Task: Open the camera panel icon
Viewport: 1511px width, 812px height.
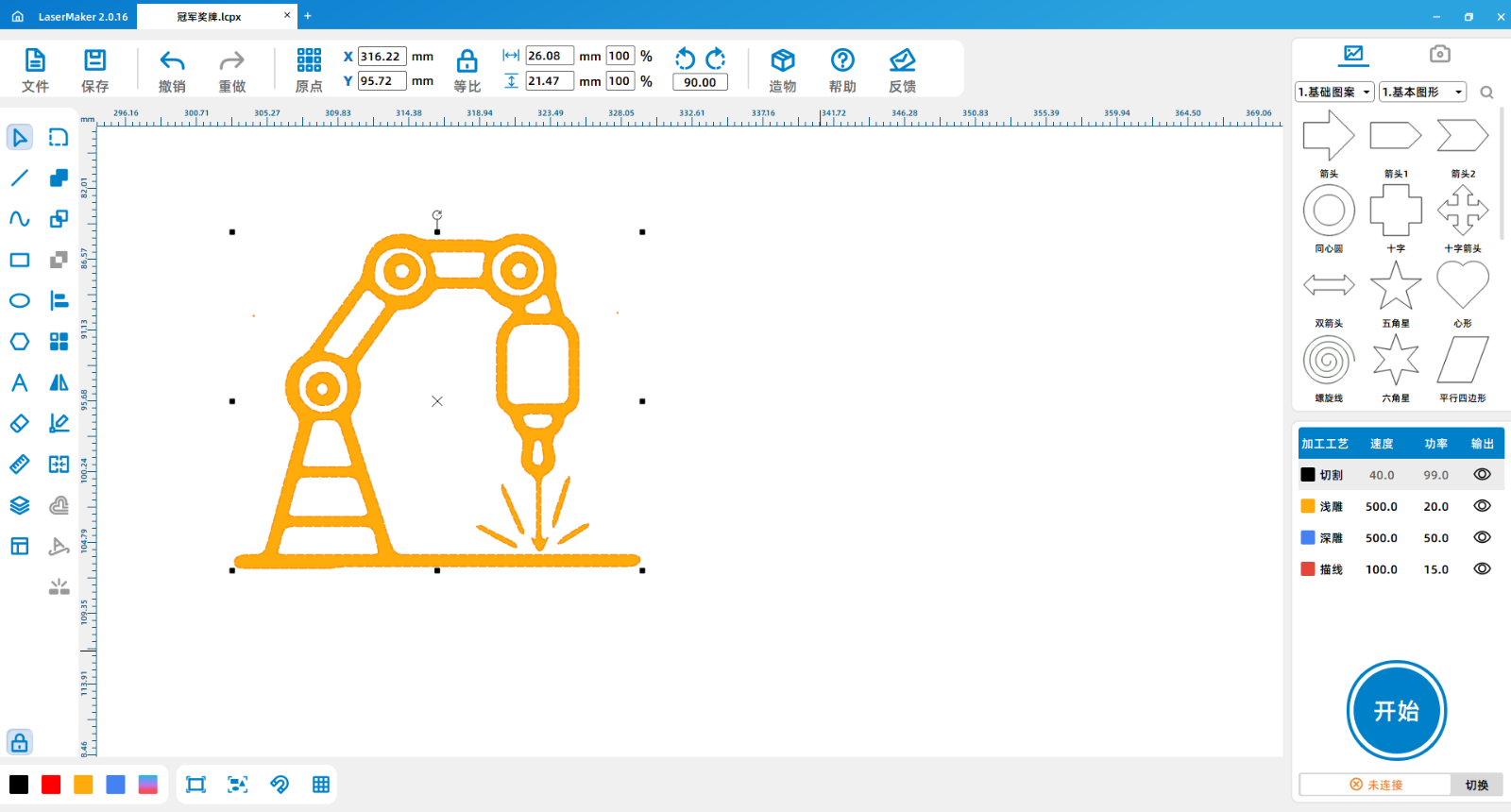Action: coord(1439,54)
